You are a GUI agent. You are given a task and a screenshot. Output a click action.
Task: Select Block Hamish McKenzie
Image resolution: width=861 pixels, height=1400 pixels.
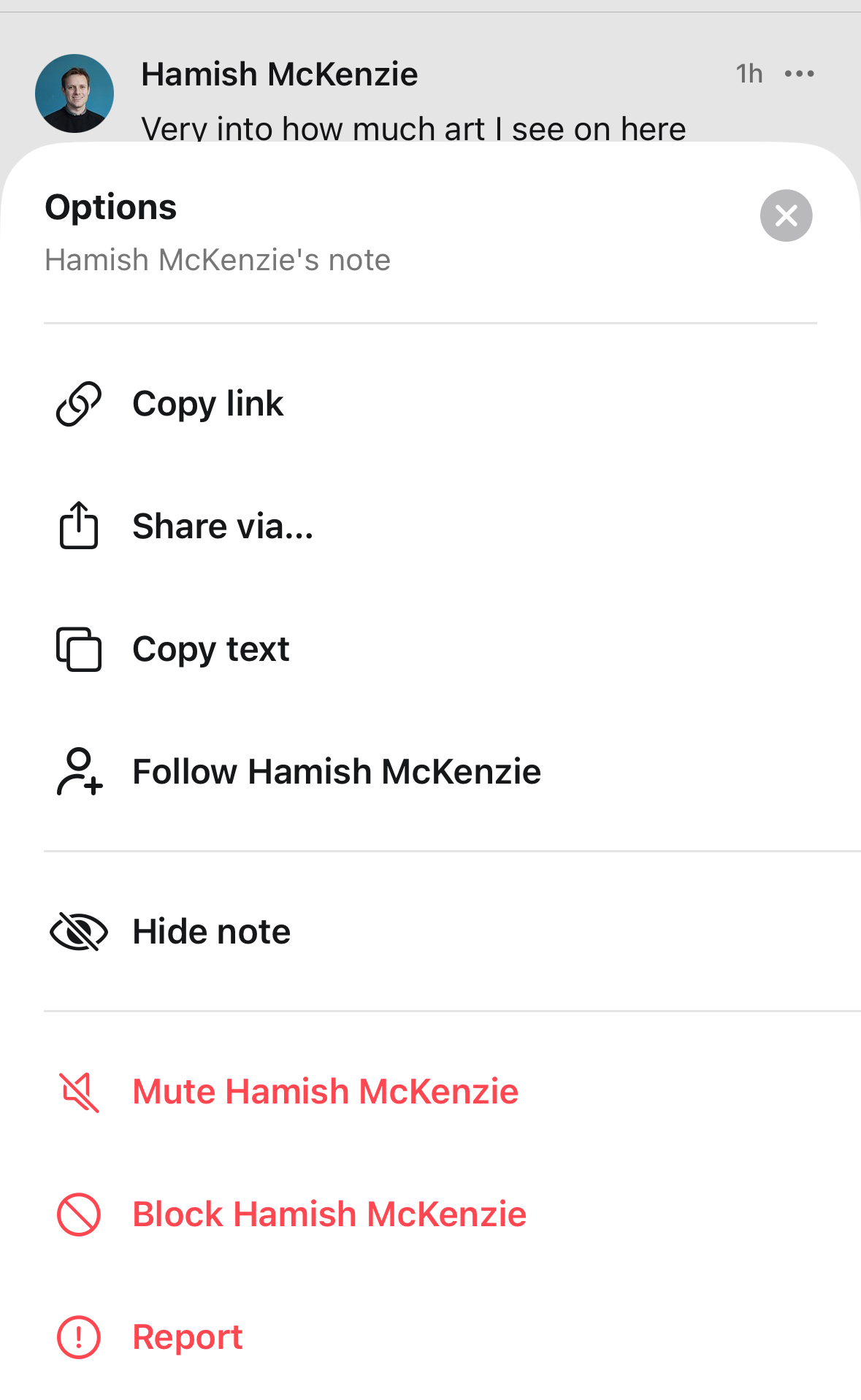click(x=430, y=1215)
